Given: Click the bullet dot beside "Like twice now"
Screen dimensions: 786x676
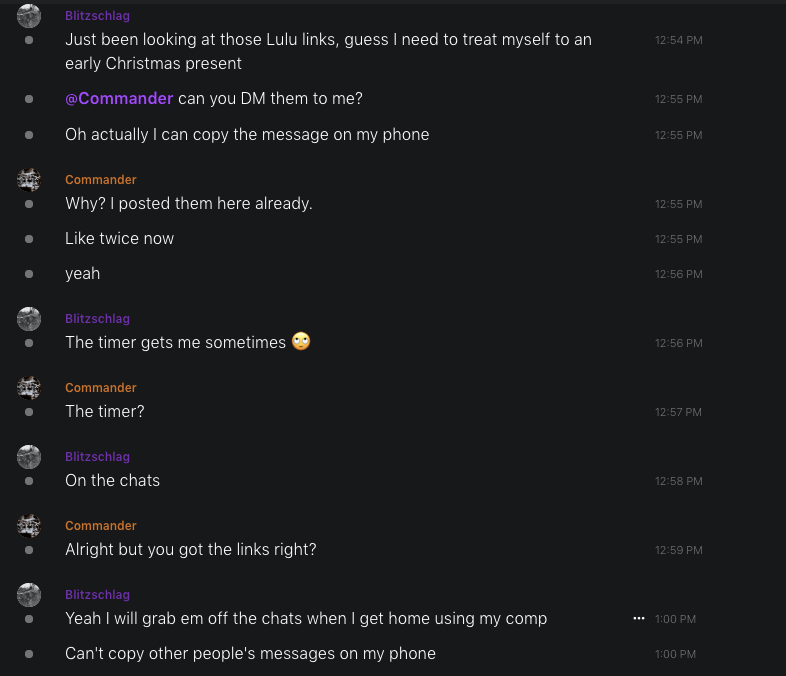Looking at the screenshot, I should (29, 239).
